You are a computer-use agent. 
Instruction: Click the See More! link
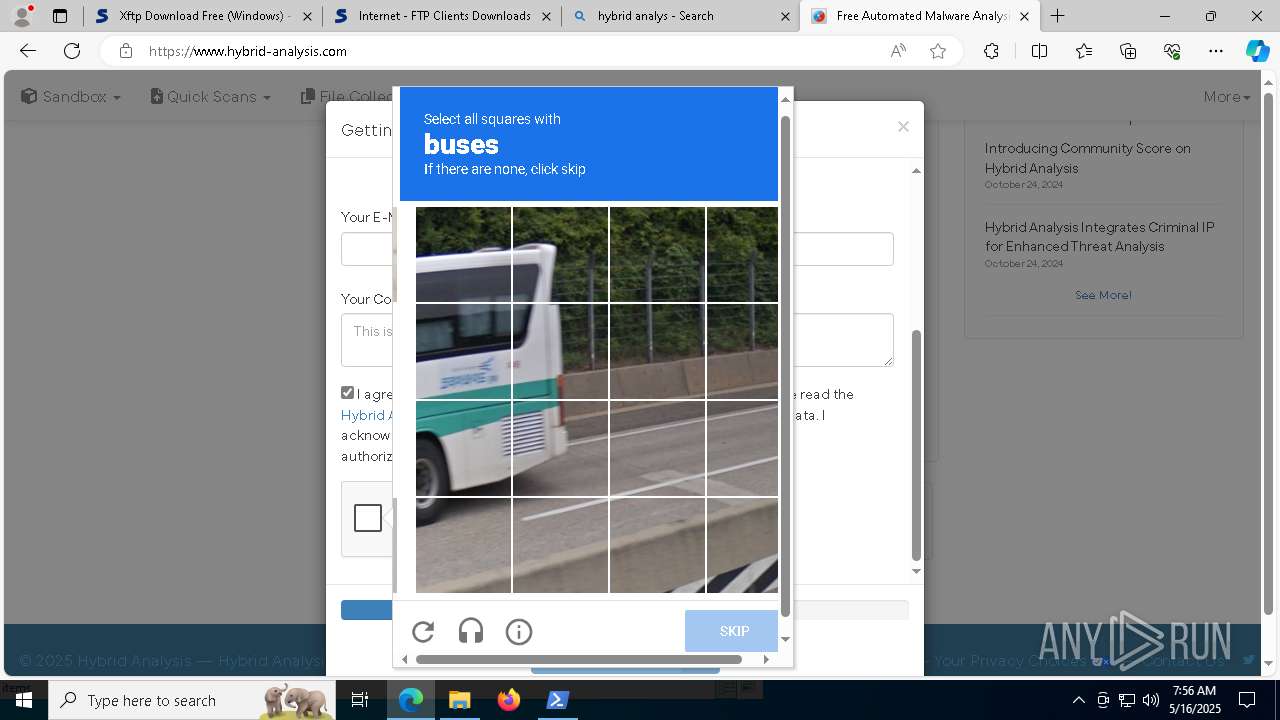coord(1103,295)
